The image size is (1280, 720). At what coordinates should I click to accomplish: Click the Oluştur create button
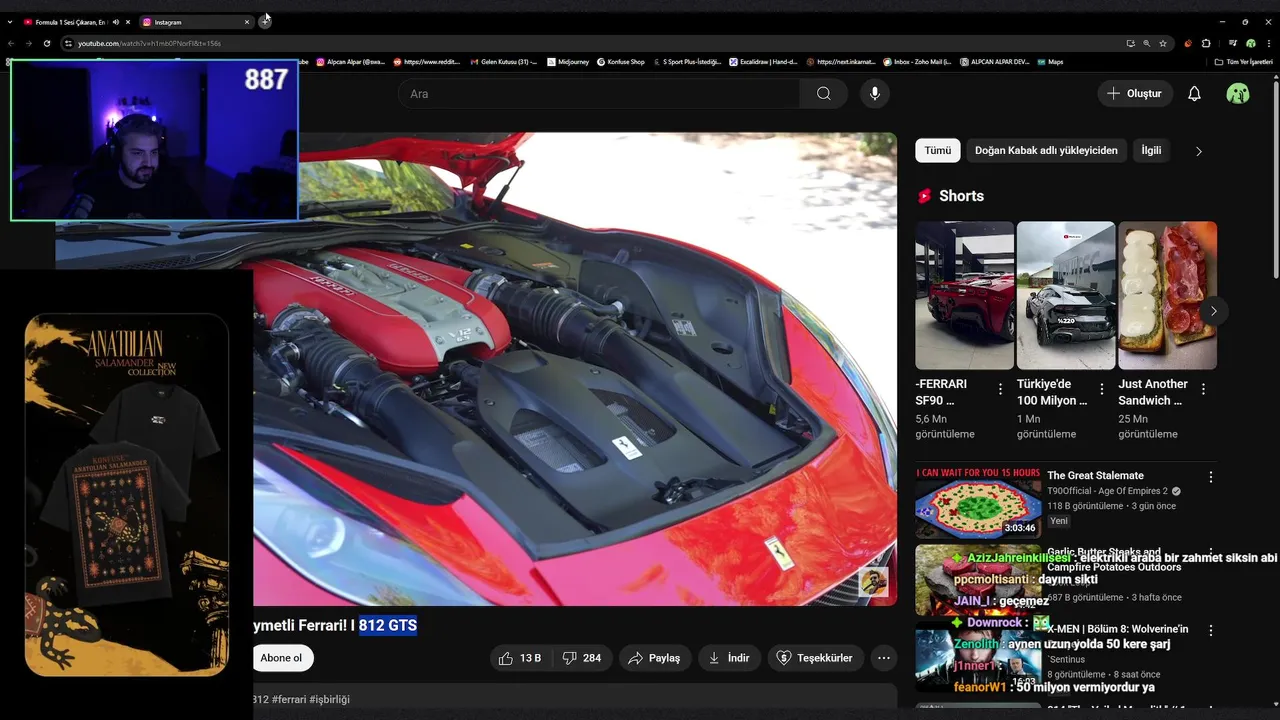pyautogui.click(x=1134, y=93)
